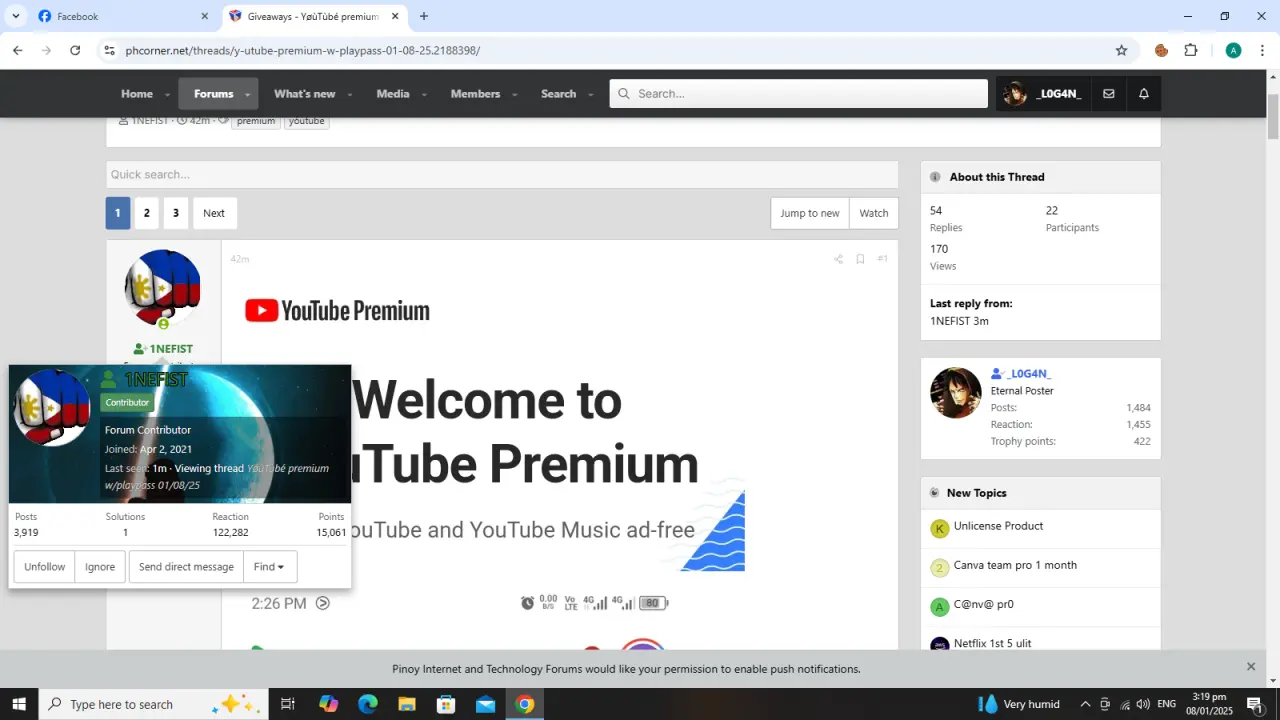This screenshot has height=720, width=1280.
Task: Expand the Members dropdown arrow
Action: tap(515, 94)
